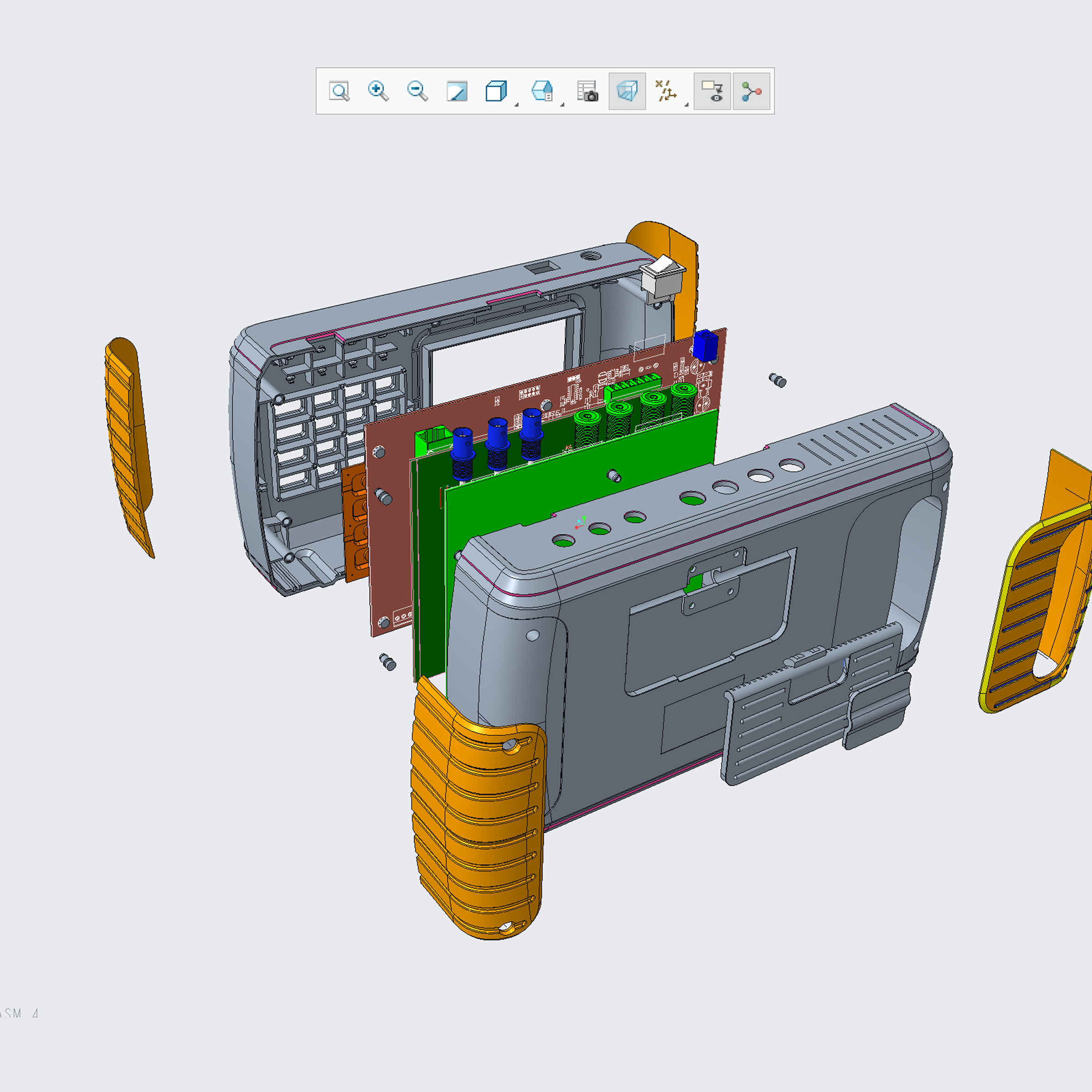
Task: Toggle the Spin Center display button
Action: click(752, 91)
